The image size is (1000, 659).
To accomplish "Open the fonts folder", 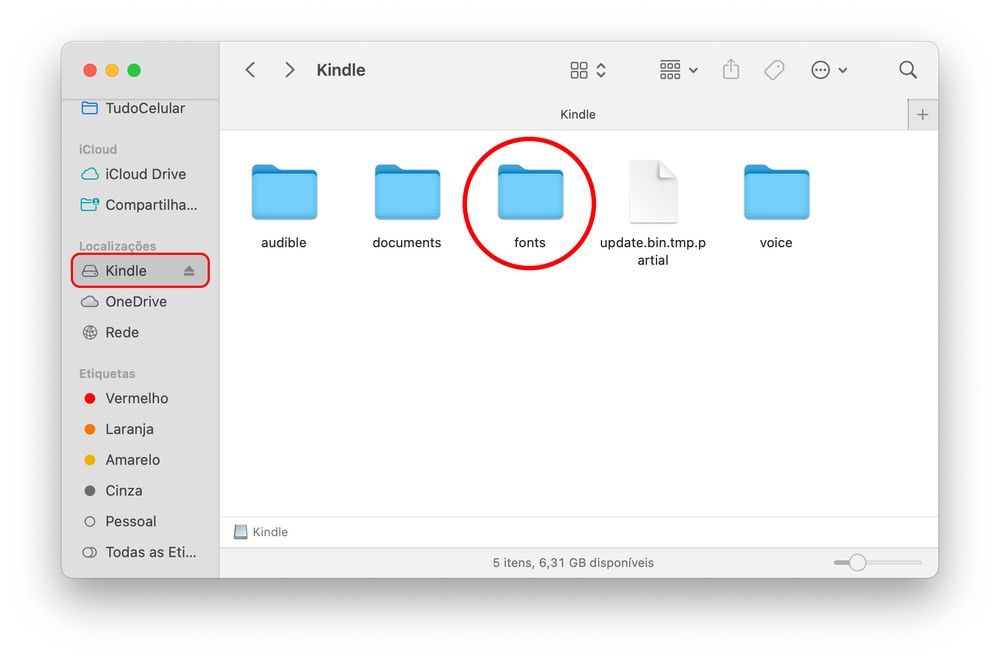I will click(530, 194).
